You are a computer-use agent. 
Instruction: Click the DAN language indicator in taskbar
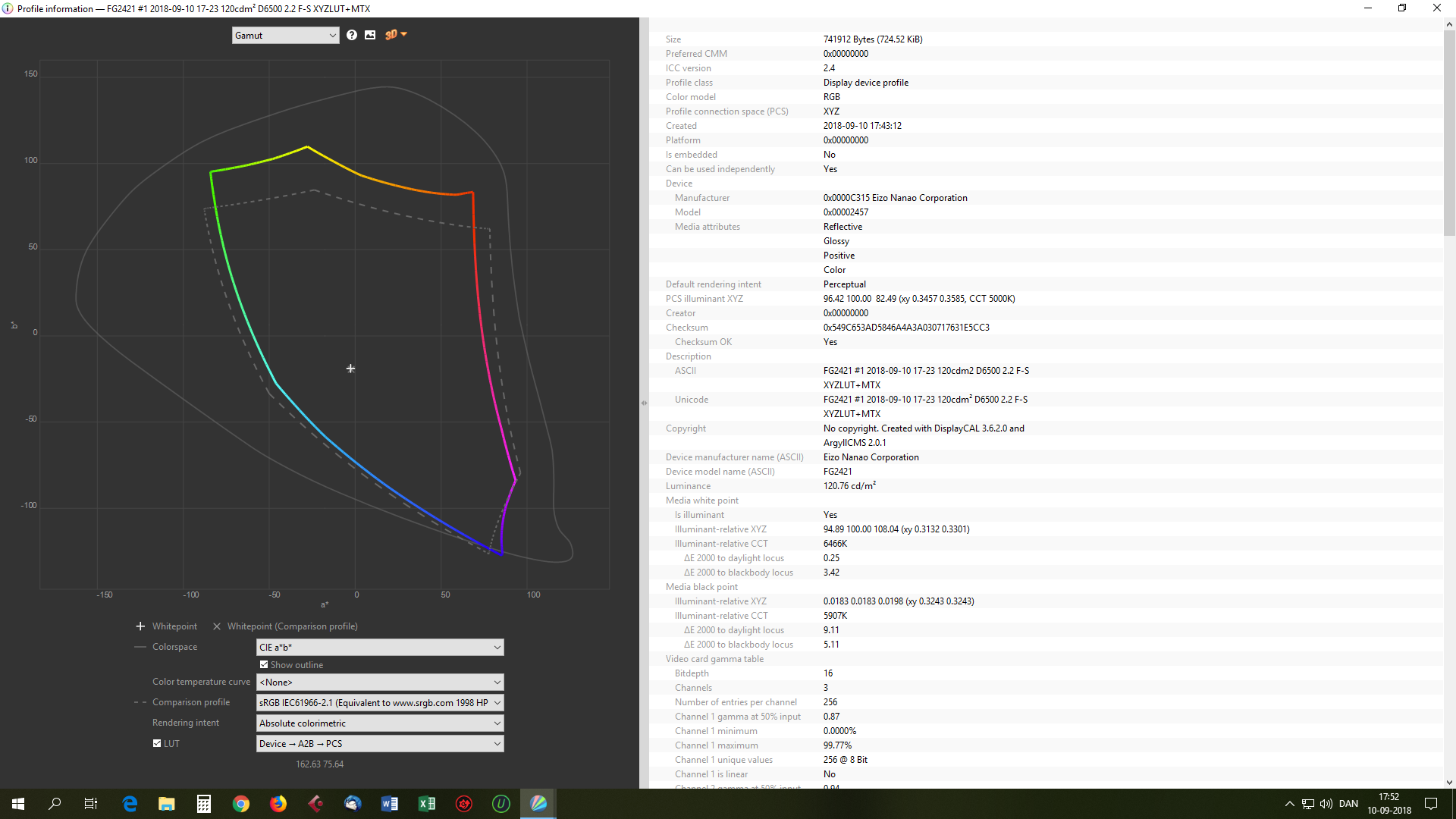[1349, 803]
